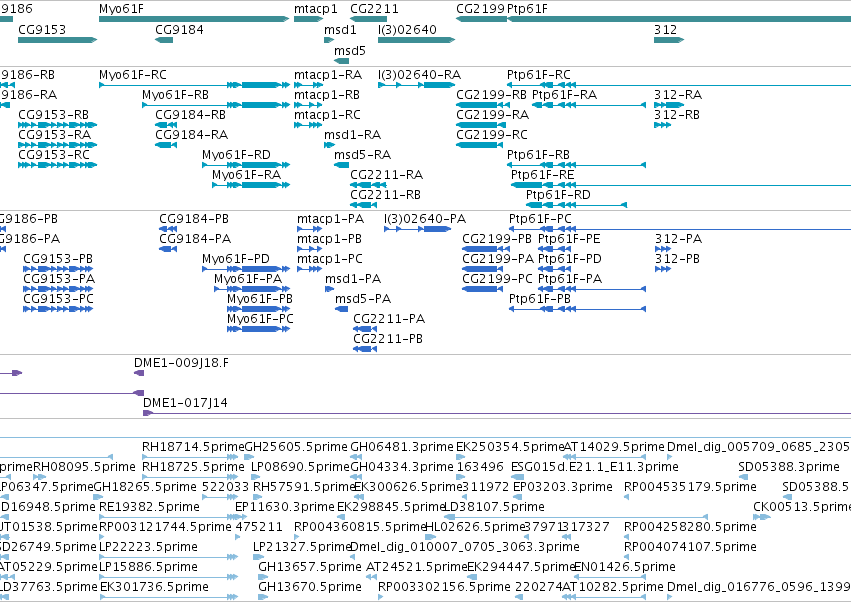Screen dimensions: 851x602
Task: Click the msd5 gene label
Action: pos(350,50)
